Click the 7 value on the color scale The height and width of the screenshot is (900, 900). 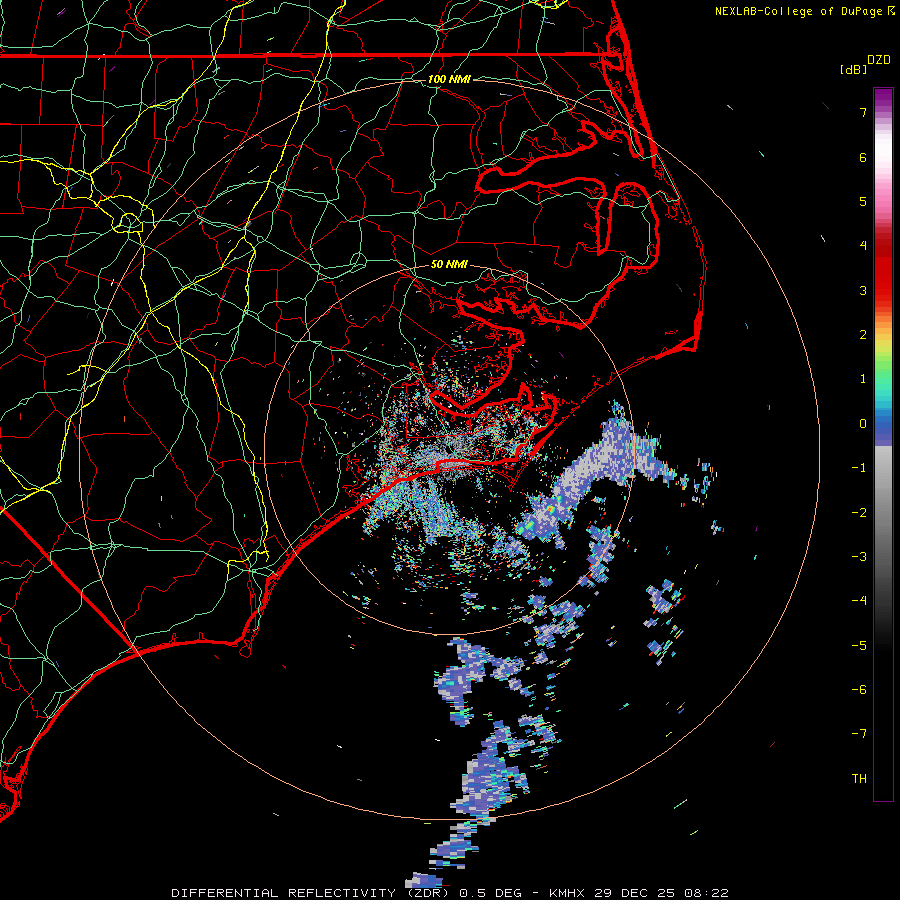point(863,112)
